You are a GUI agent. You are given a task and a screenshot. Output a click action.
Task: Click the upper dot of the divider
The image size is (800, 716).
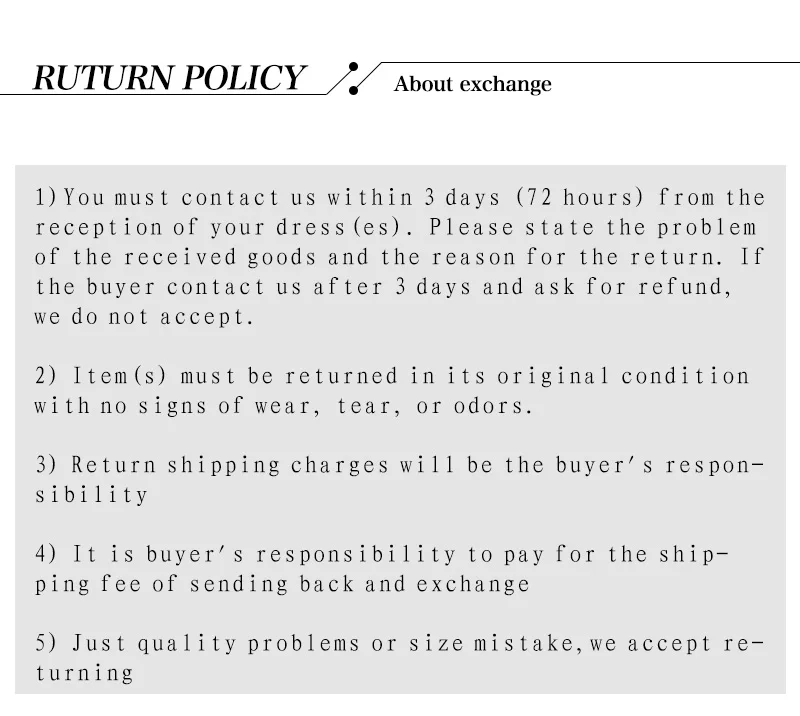point(353,67)
